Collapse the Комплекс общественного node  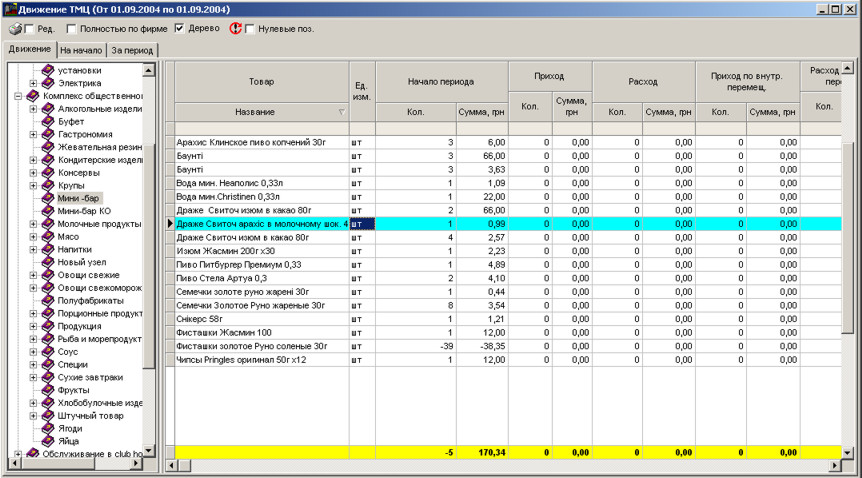click(x=19, y=96)
